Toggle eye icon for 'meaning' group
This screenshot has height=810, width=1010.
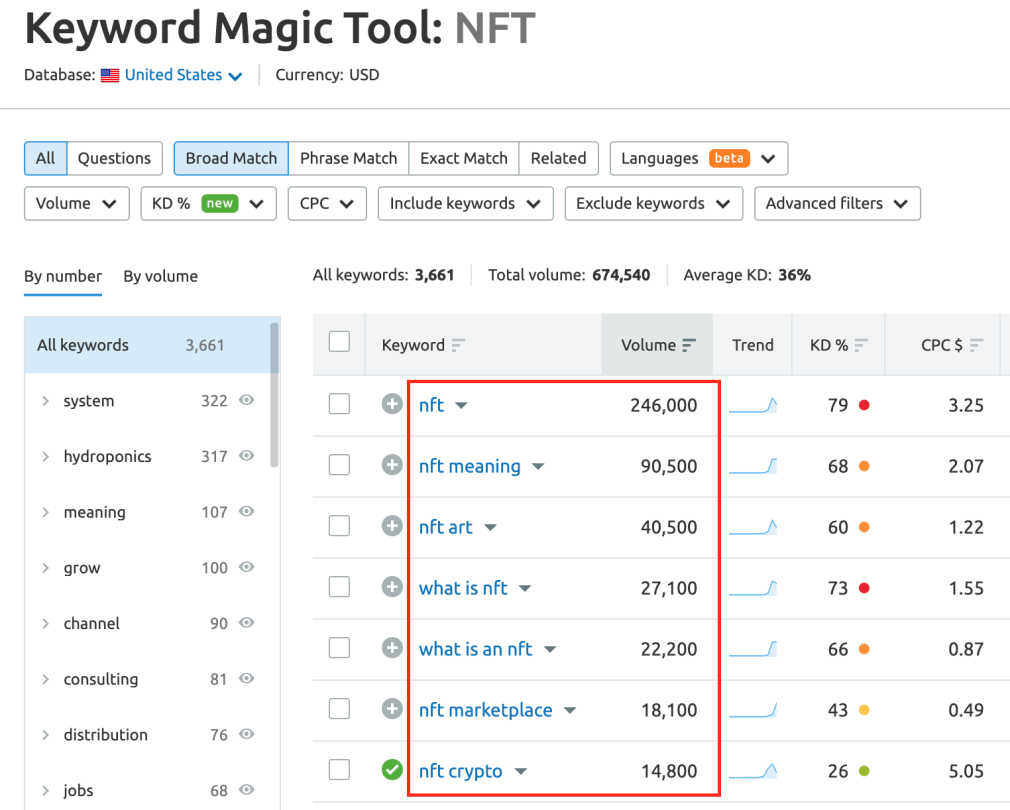(247, 511)
